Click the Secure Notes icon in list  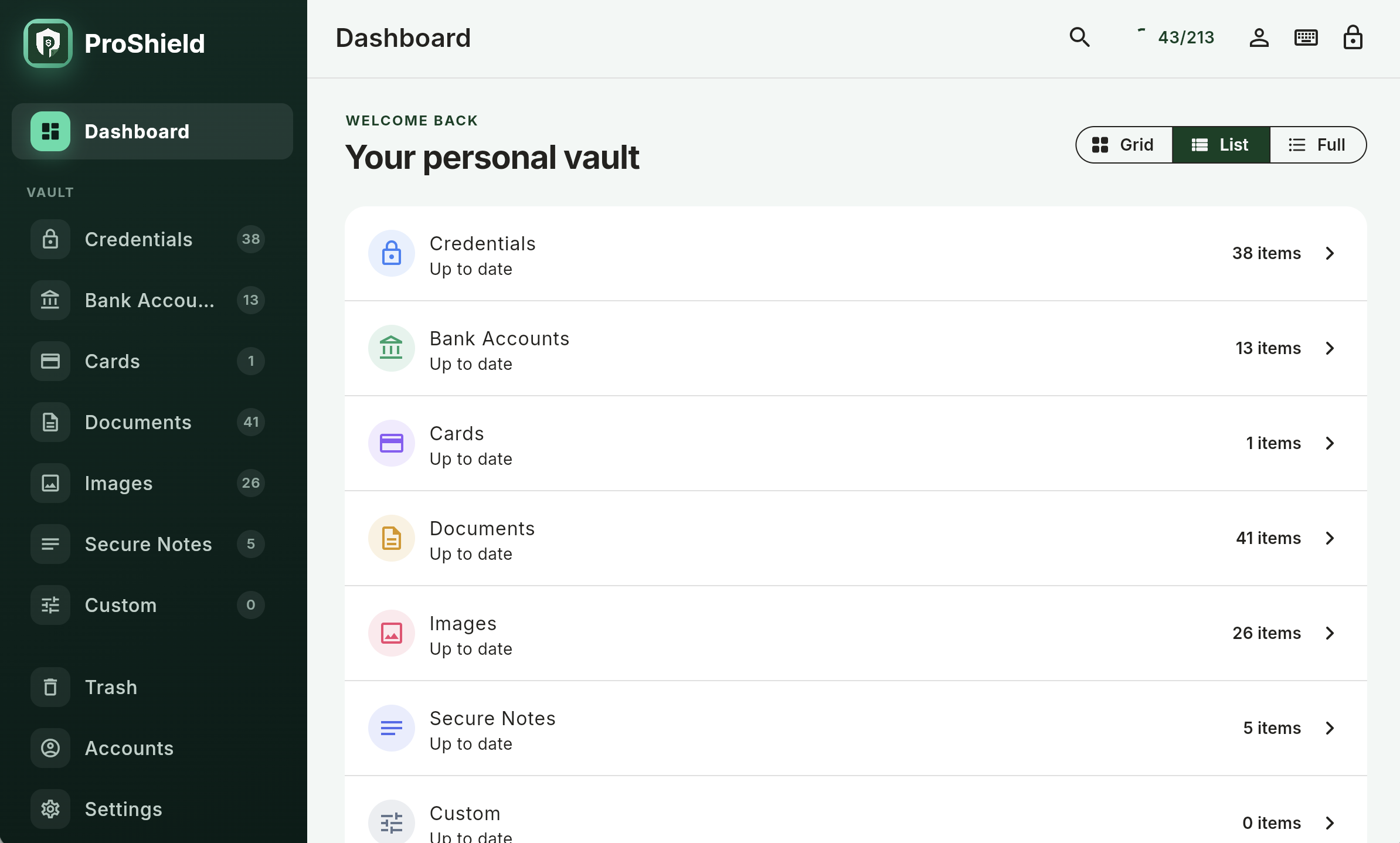(392, 728)
